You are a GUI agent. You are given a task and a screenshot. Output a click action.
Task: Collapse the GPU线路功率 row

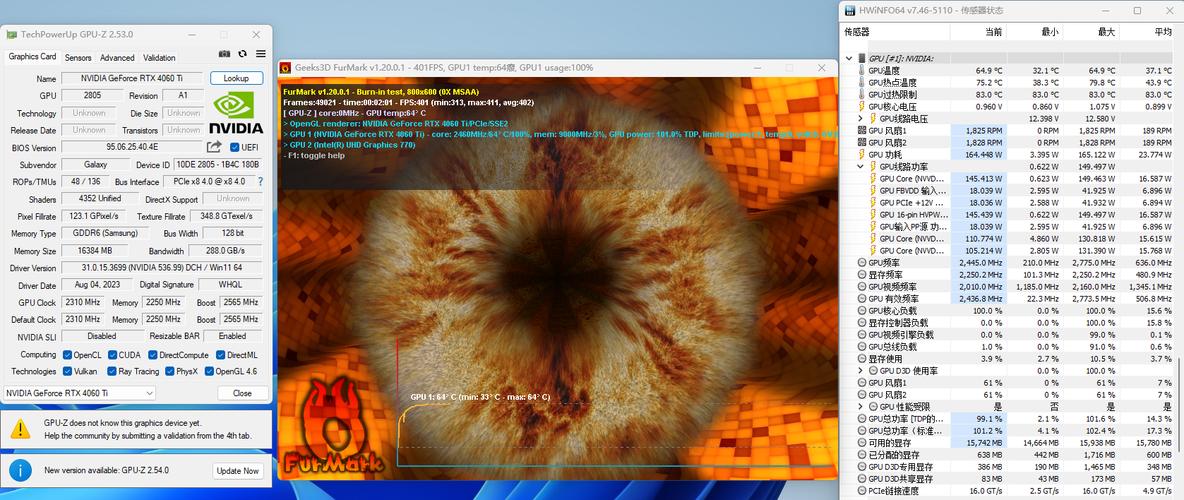(x=860, y=166)
